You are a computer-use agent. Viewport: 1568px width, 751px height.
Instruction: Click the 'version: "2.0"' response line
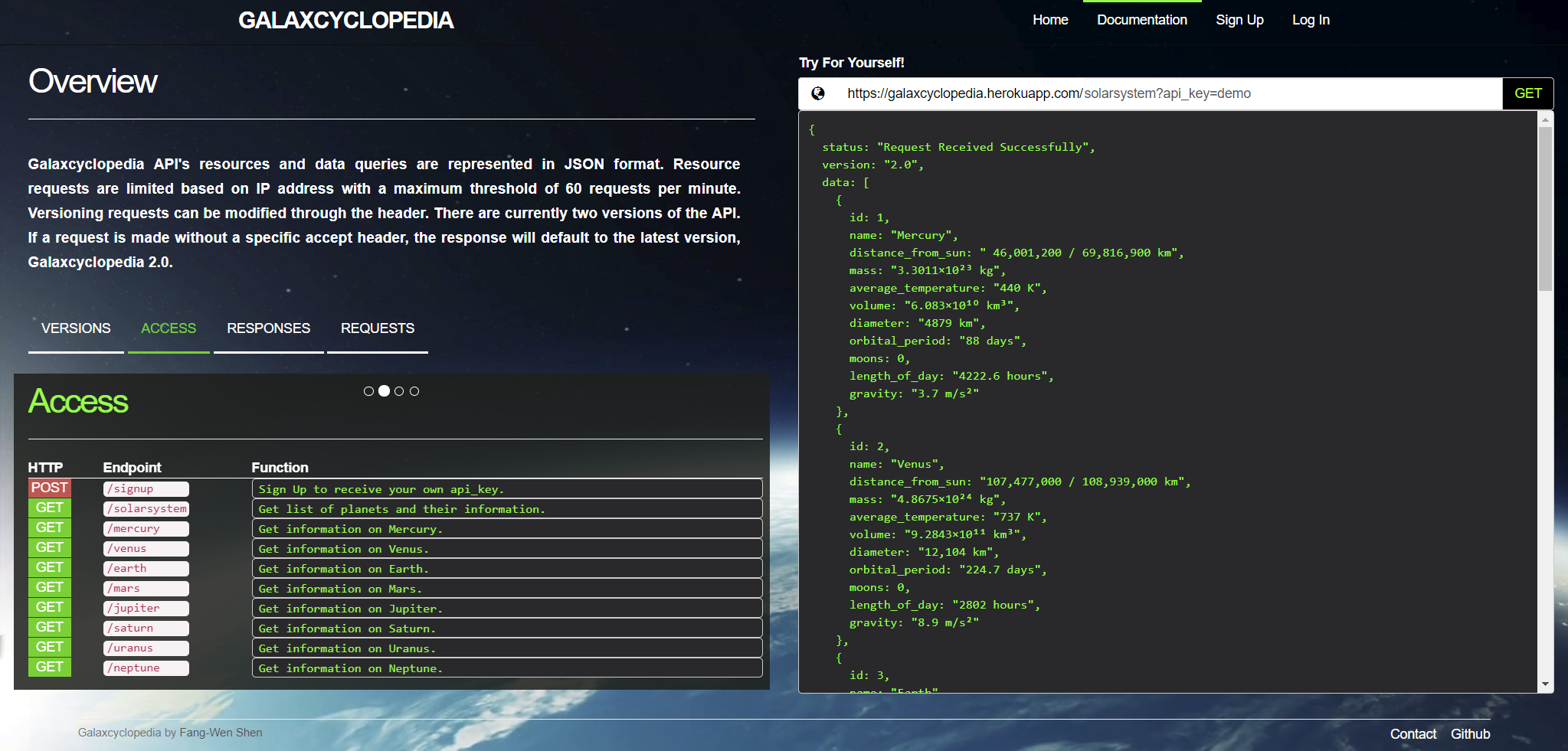[873, 165]
